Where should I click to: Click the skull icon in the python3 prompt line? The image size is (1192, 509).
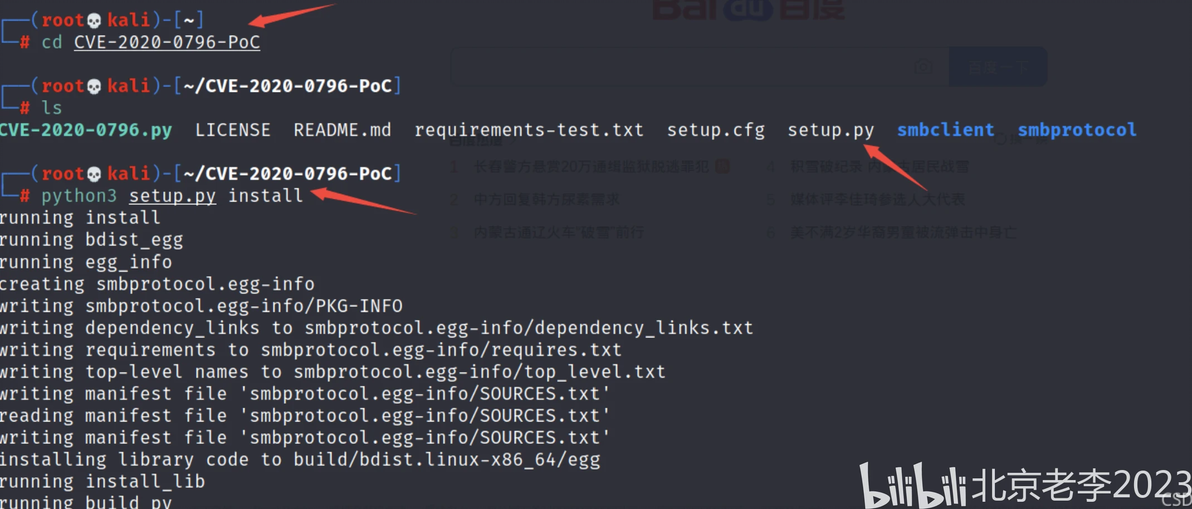tap(95, 174)
